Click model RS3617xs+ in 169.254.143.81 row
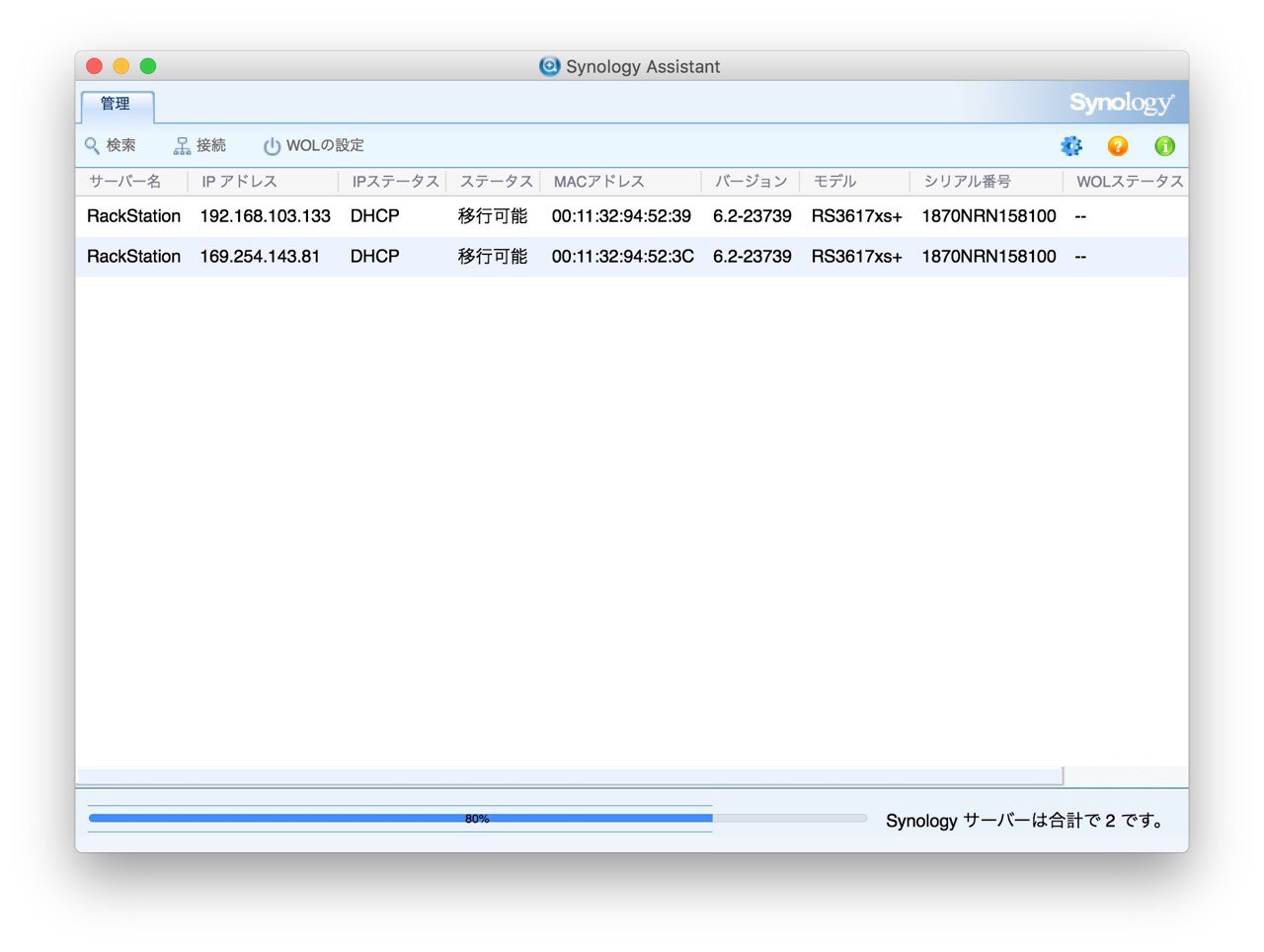This screenshot has width=1264, height=952. (857, 257)
